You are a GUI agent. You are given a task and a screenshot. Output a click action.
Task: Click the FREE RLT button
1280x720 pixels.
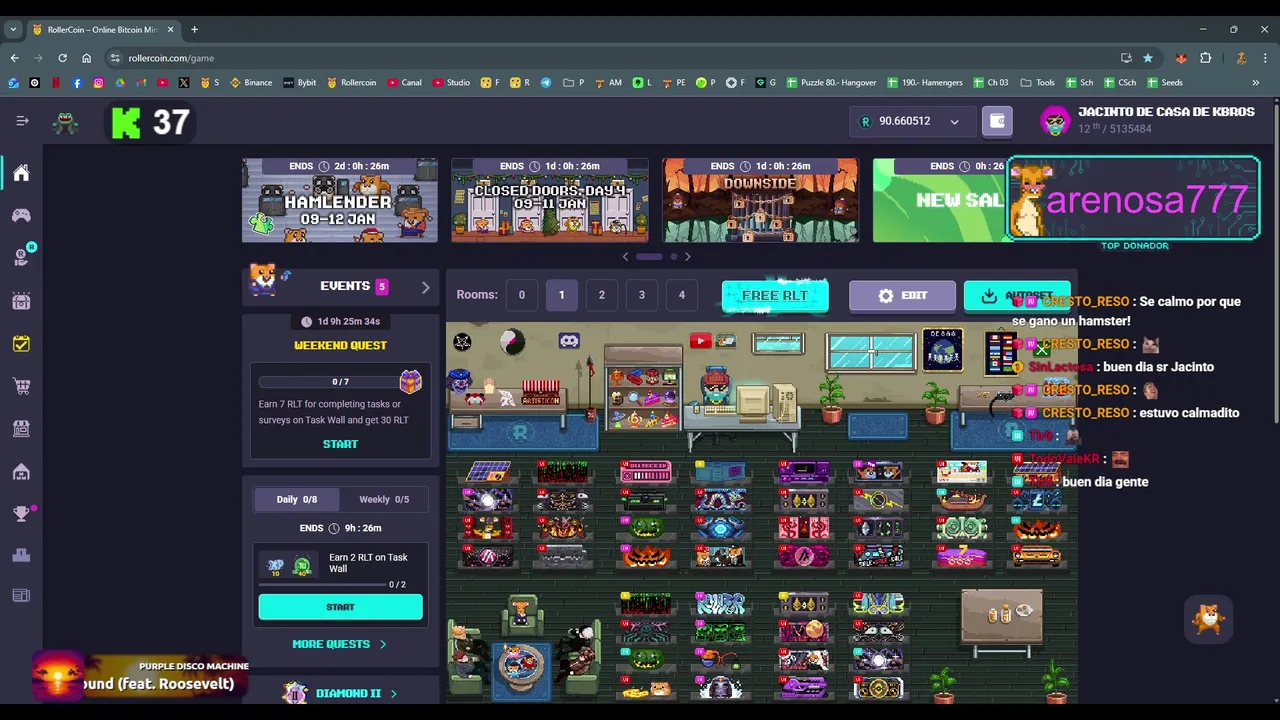pyautogui.click(x=775, y=295)
